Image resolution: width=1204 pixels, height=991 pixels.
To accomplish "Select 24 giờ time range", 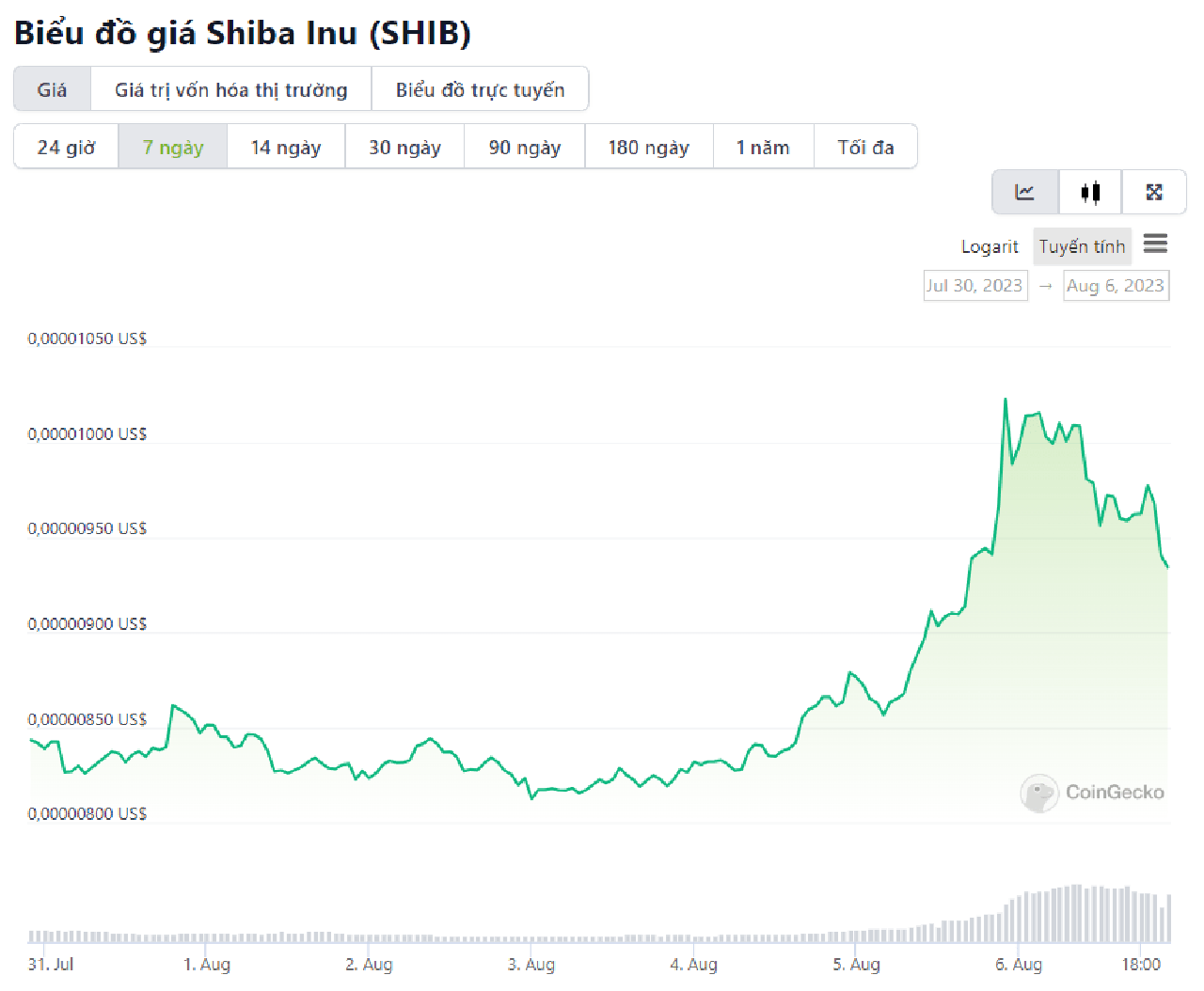I will tap(66, 147).
